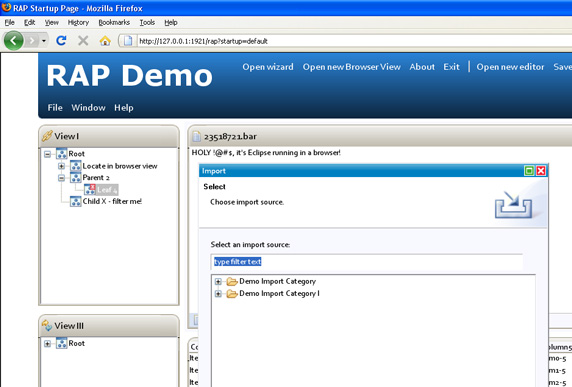The image size is (572, 387).
Task: Click the Leaf 4 node icon
Action: coord(90,190)
